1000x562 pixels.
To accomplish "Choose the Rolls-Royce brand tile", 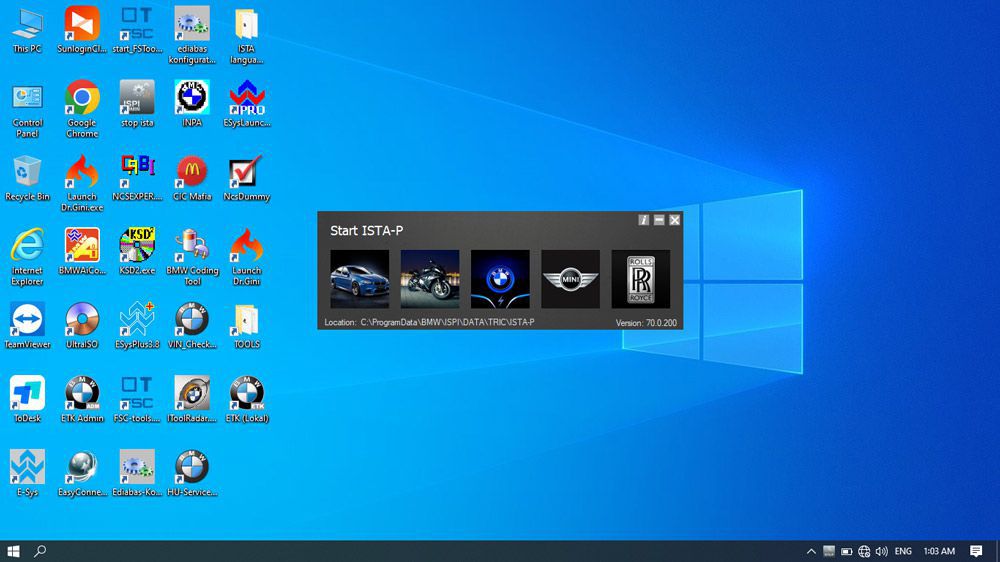I will pyautogui.click(x=640, y=279).
